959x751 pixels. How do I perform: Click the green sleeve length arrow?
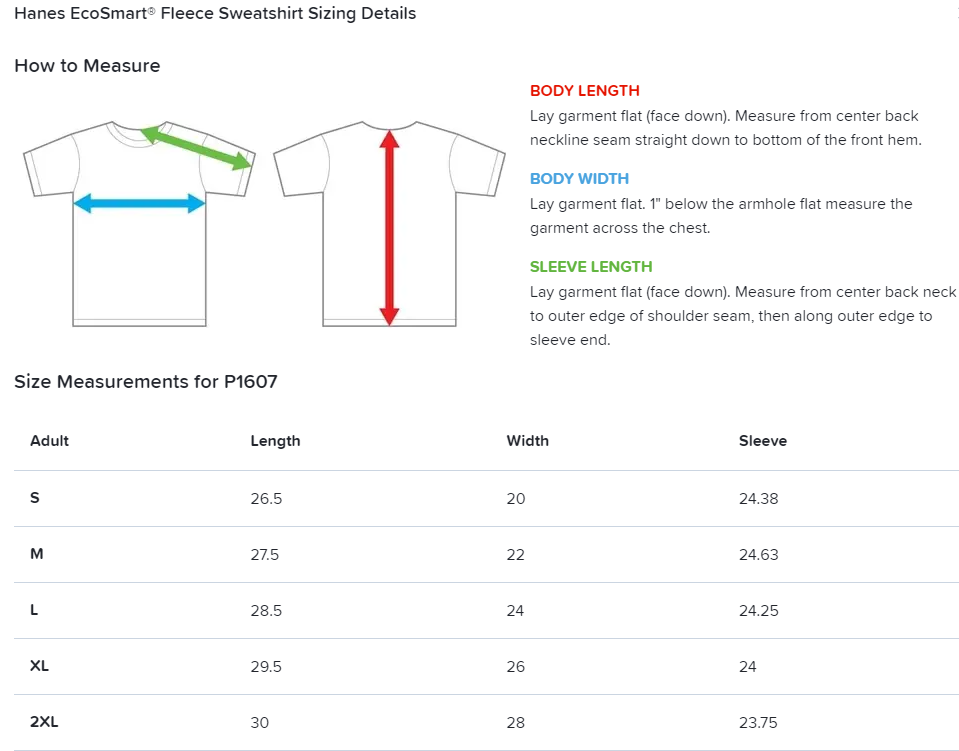coord(196,146)
